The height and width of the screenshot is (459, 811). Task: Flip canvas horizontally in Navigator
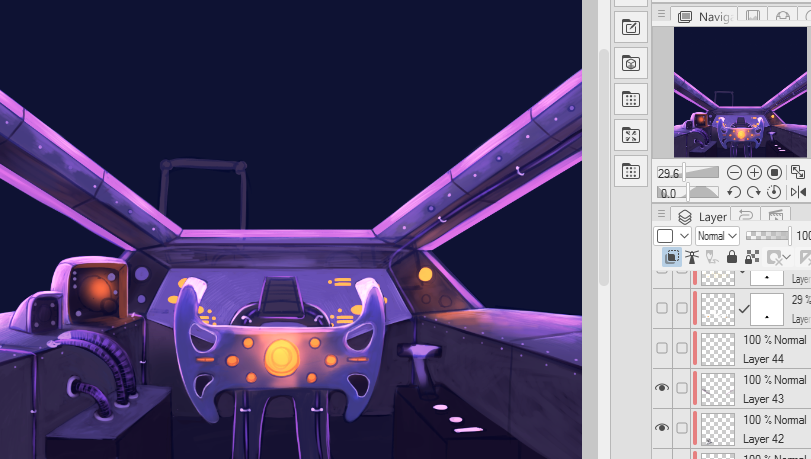coord(798,193)
